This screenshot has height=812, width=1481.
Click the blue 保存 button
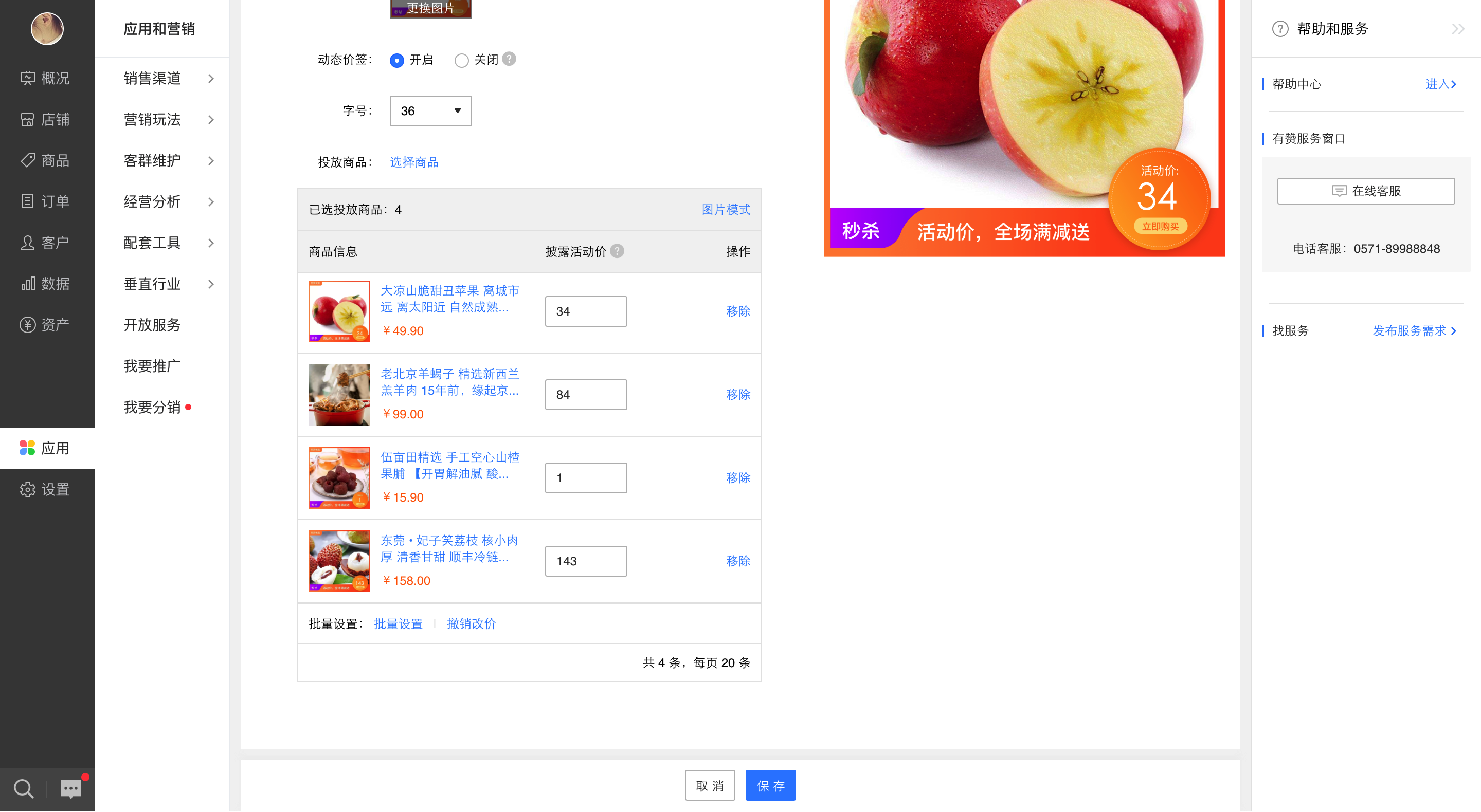pyautogui.click(x=770, y=786)
